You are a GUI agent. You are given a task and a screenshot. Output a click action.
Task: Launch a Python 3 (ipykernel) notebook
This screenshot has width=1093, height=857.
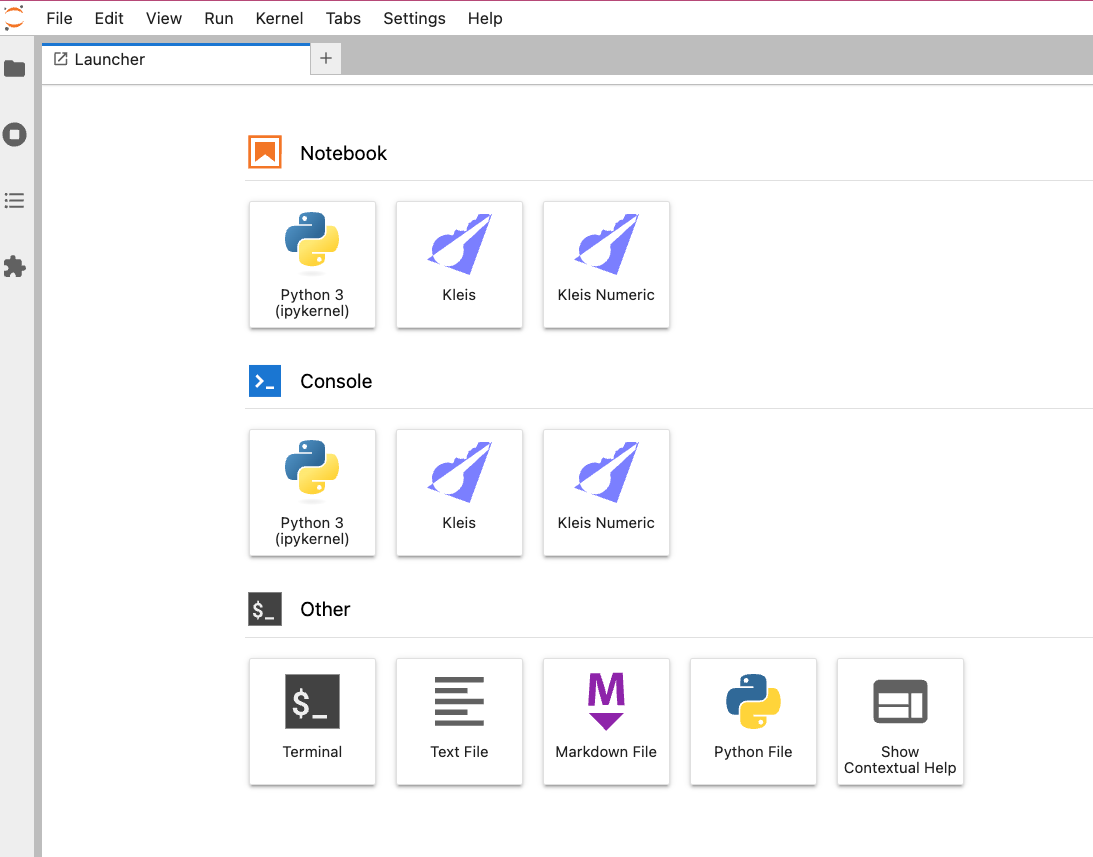click(312, 265)
